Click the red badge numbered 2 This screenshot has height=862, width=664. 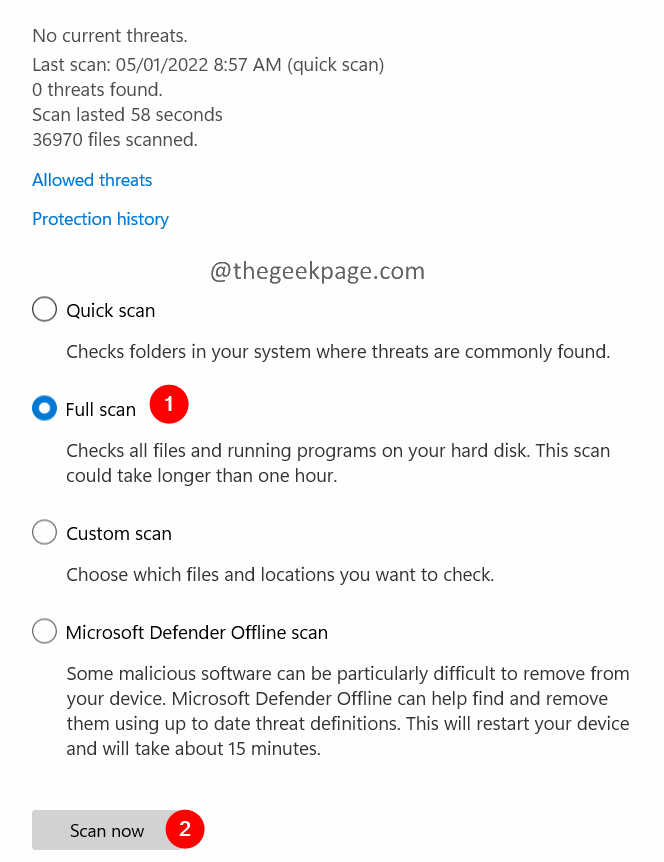pyautogui.click(x=184, y=829)
